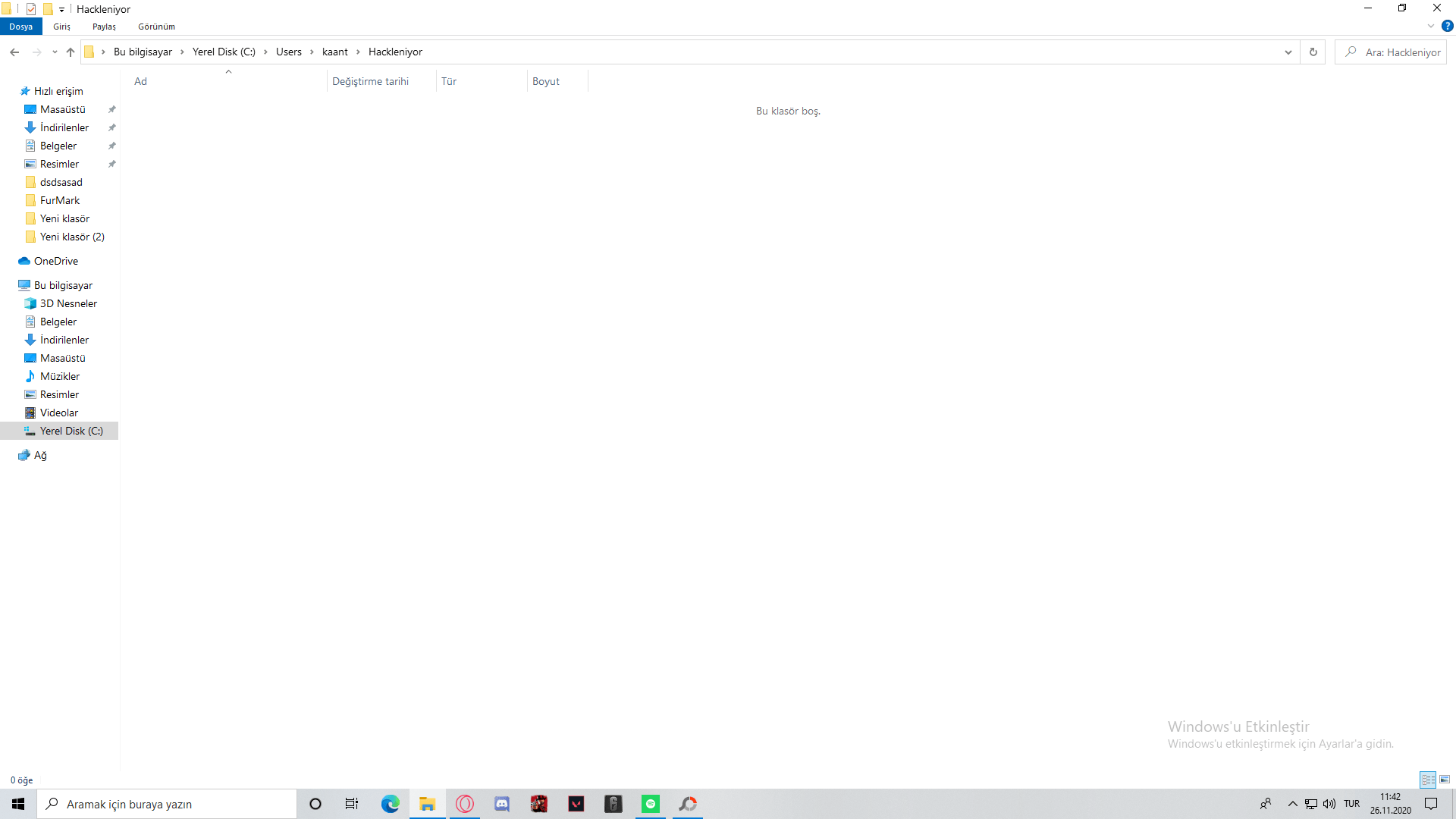Open the Dosya menu
Image resolution: width=1456 pixels, height=819 pixels.
20,27
